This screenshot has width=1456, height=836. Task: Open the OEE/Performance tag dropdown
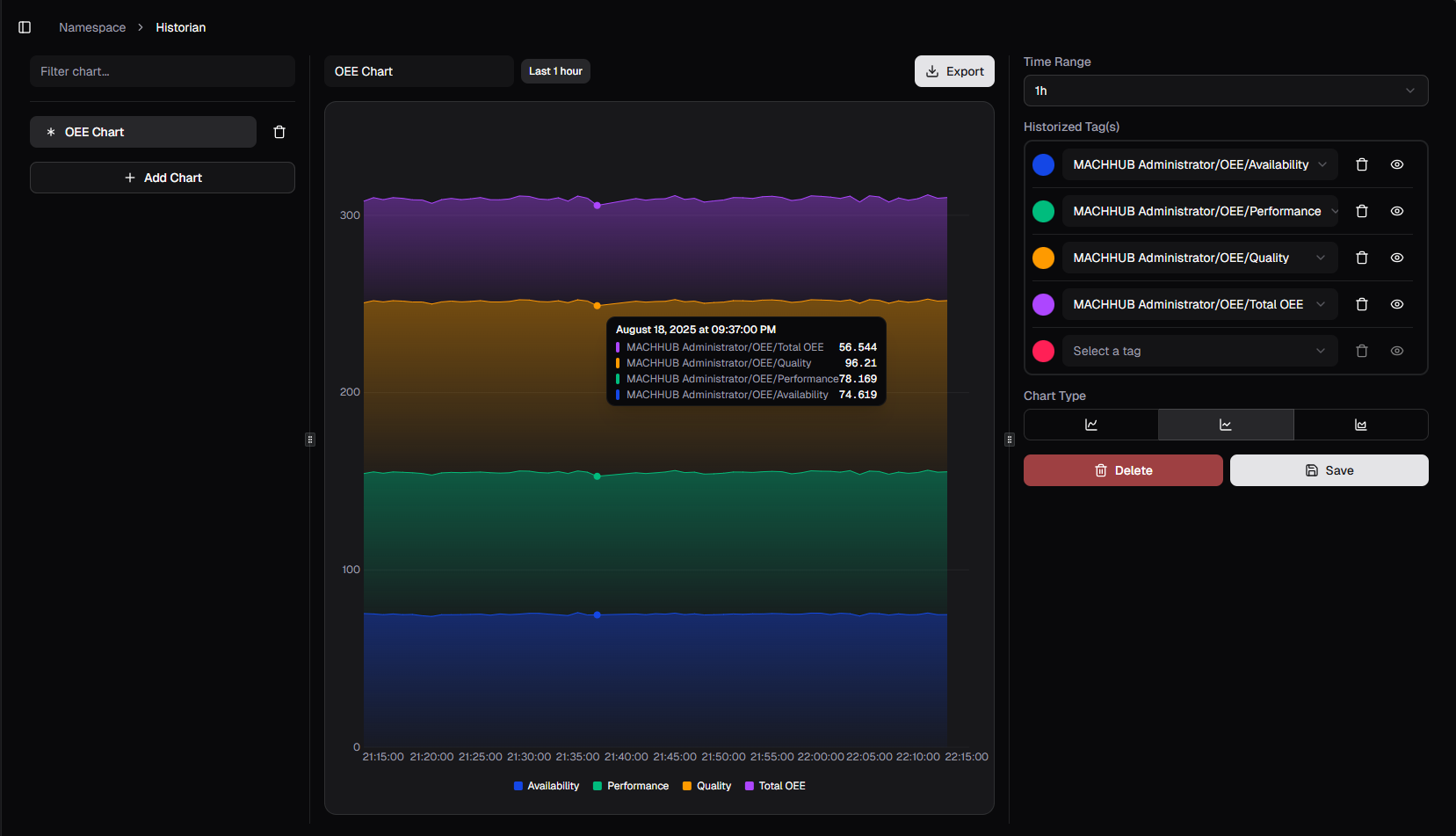(1200, 211)
